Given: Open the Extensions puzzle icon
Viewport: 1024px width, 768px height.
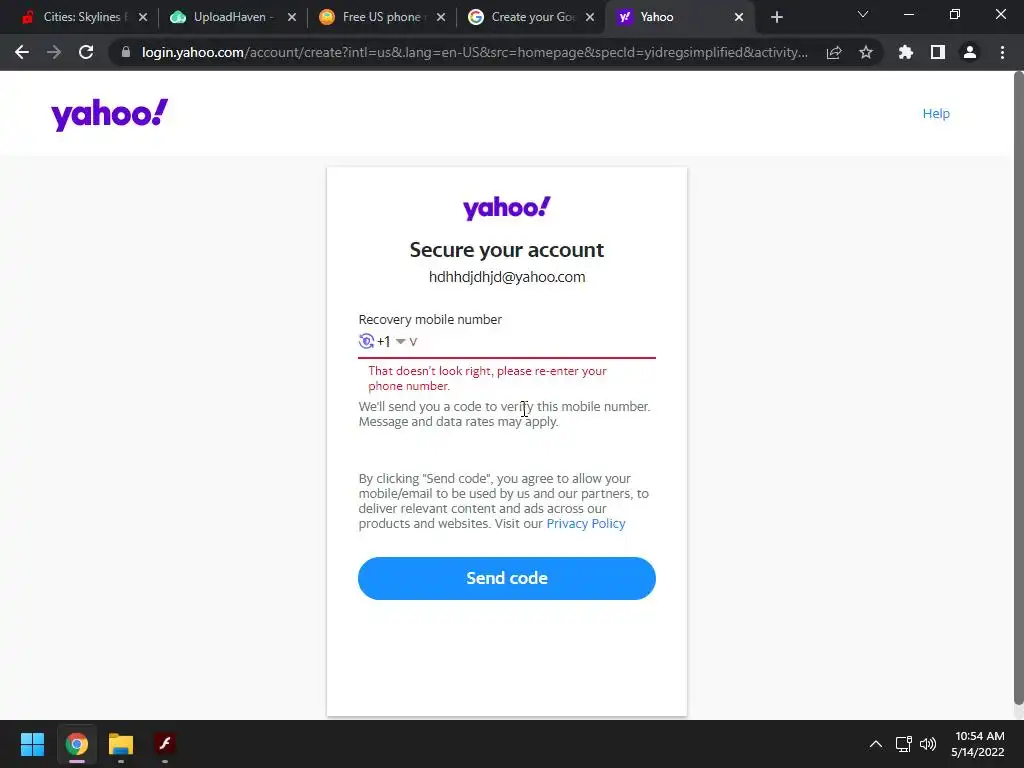Looking at the screenshot, I should click(905, 52).
